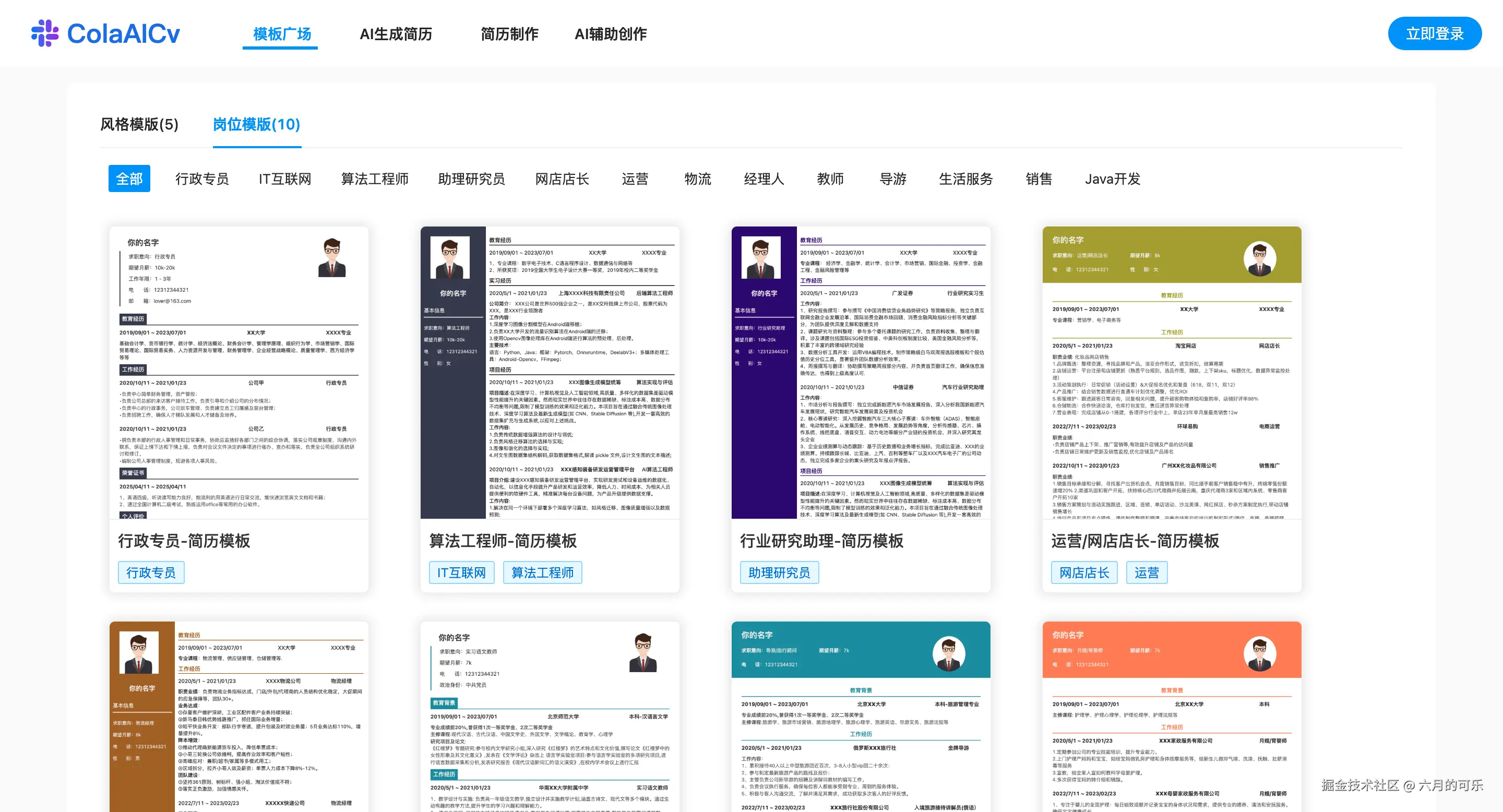Screen dimensions: 1503x812
Task: Open the AI生成简历 page
Action: point(396,34)
